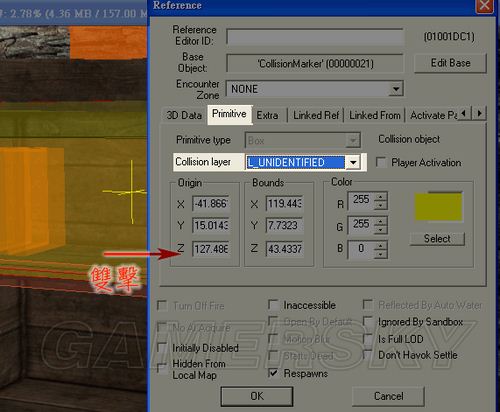Screen dimensions: 500x412
Task: Toggle the Respawns checkbox
Action: (273, 373)
